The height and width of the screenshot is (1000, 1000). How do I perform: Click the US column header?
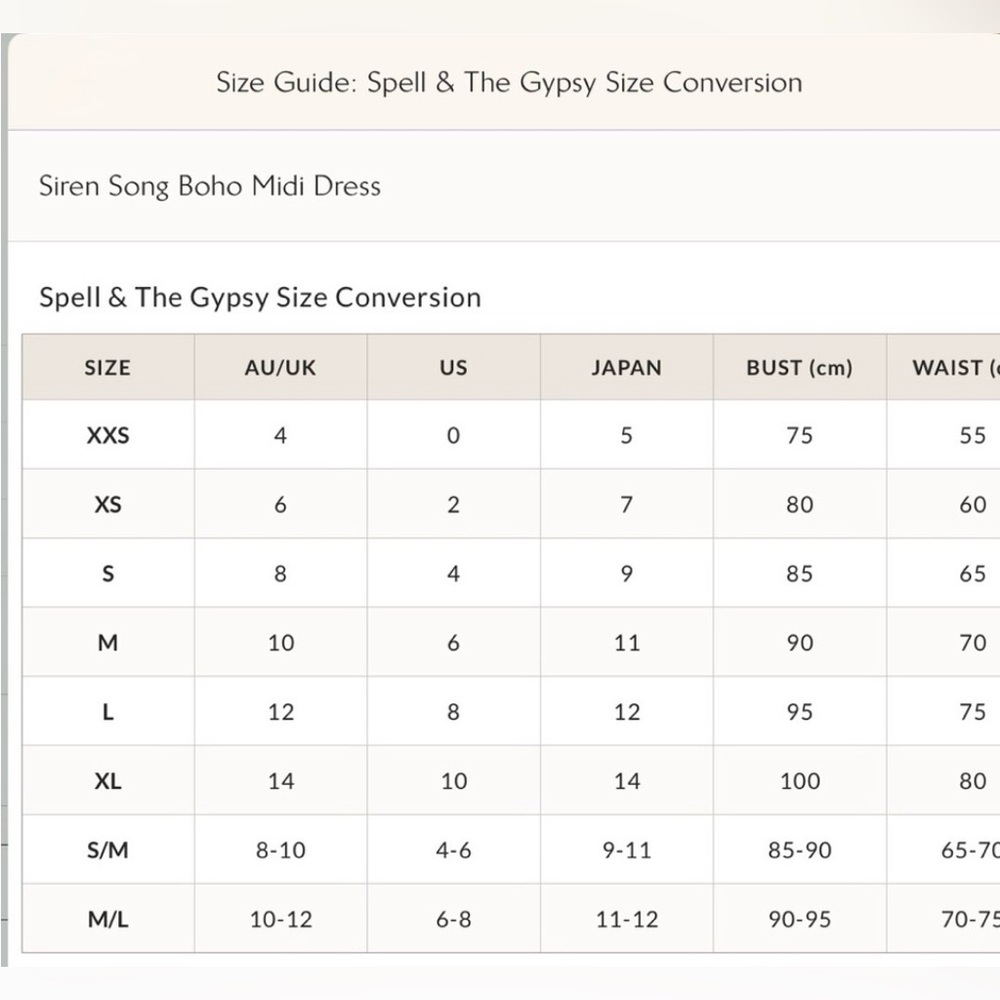point(453,367)
